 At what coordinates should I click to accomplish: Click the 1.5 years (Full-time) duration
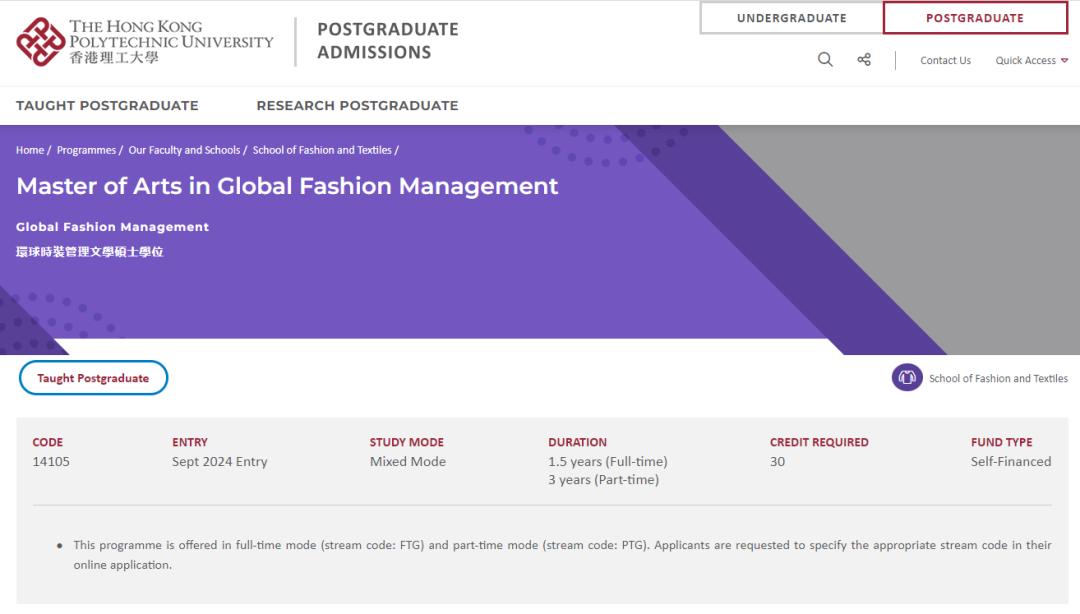pyautogui.click(x=608, y=462)
